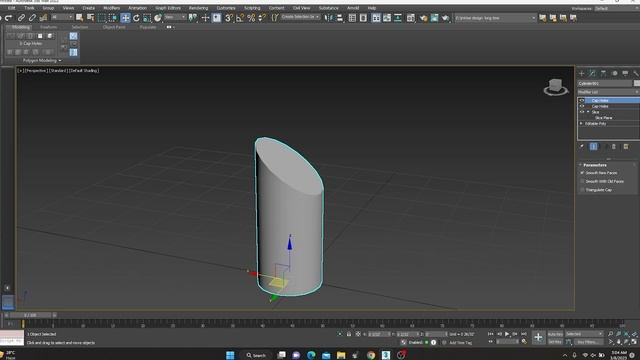Select the Select Object tool
This screenshot has height=360, width=640.
click(x=79, y=18)
